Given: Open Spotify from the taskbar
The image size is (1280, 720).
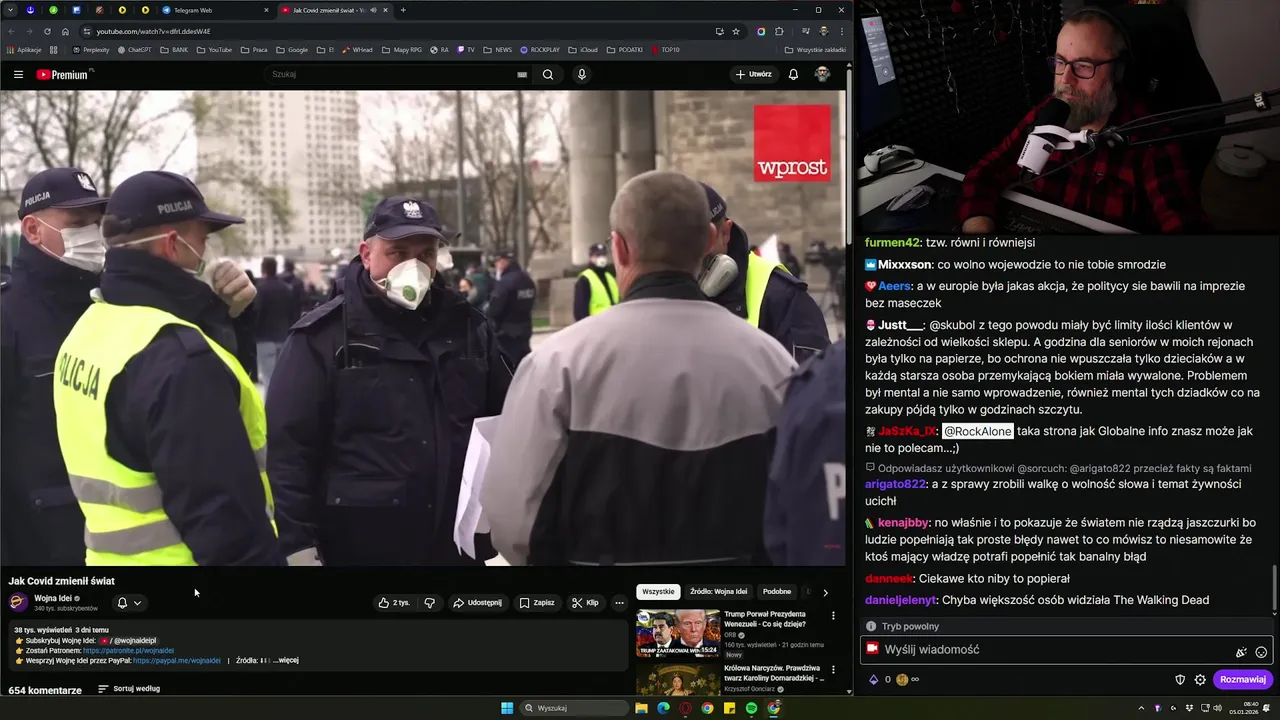Looking at the screenshot, I should tap(751, 708).
